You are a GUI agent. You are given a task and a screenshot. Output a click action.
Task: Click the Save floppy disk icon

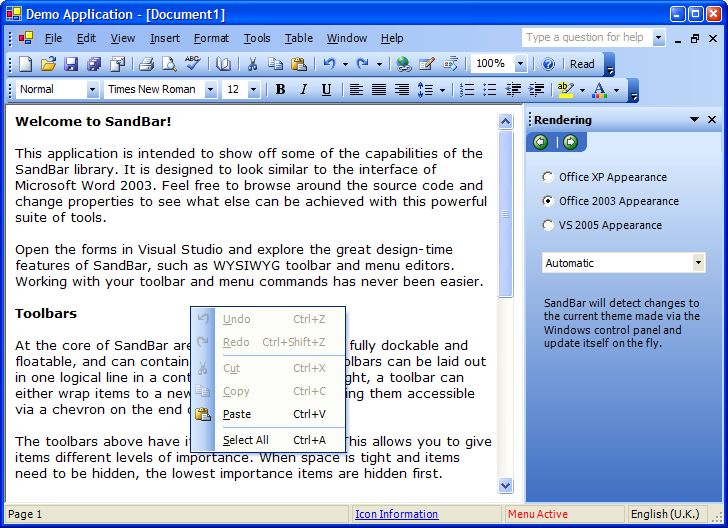point(71,64)
